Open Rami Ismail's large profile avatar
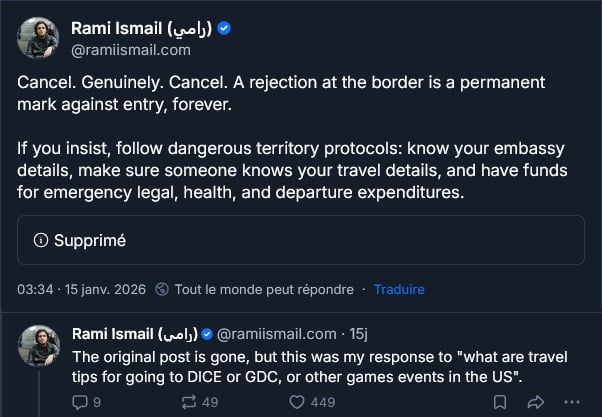Screen dimensions: 602x417 click(39, 38)
